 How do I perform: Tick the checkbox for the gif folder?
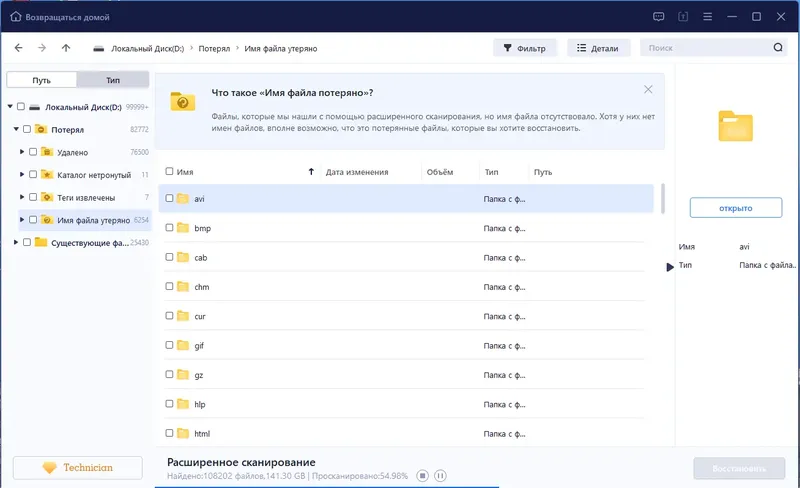point(169,345)
